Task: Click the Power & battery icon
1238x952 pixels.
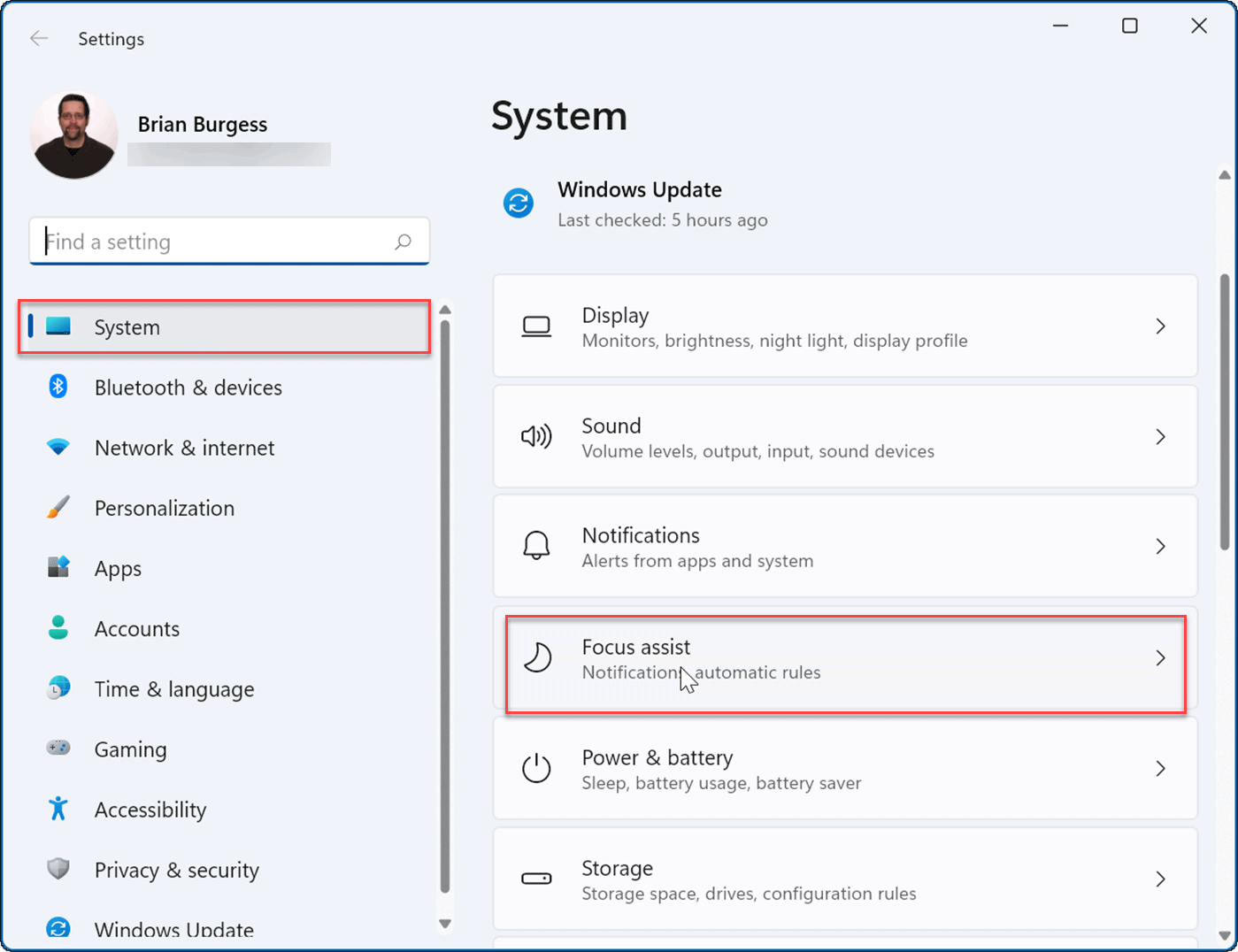Action: [536, 768]
